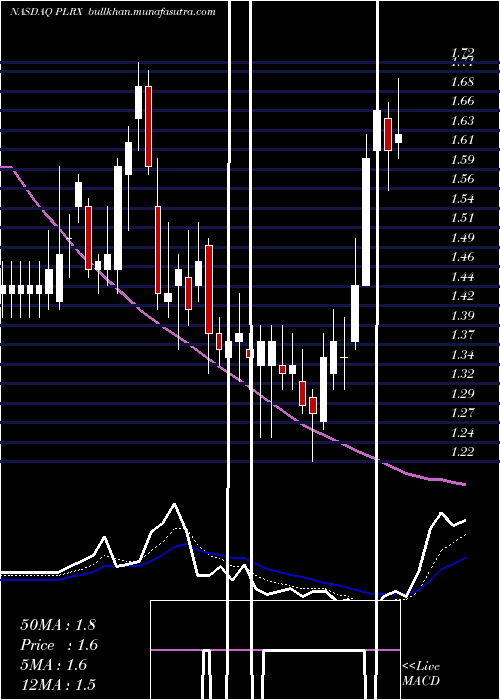Click the last white candlestick on the chart

(x=398, y=138)
